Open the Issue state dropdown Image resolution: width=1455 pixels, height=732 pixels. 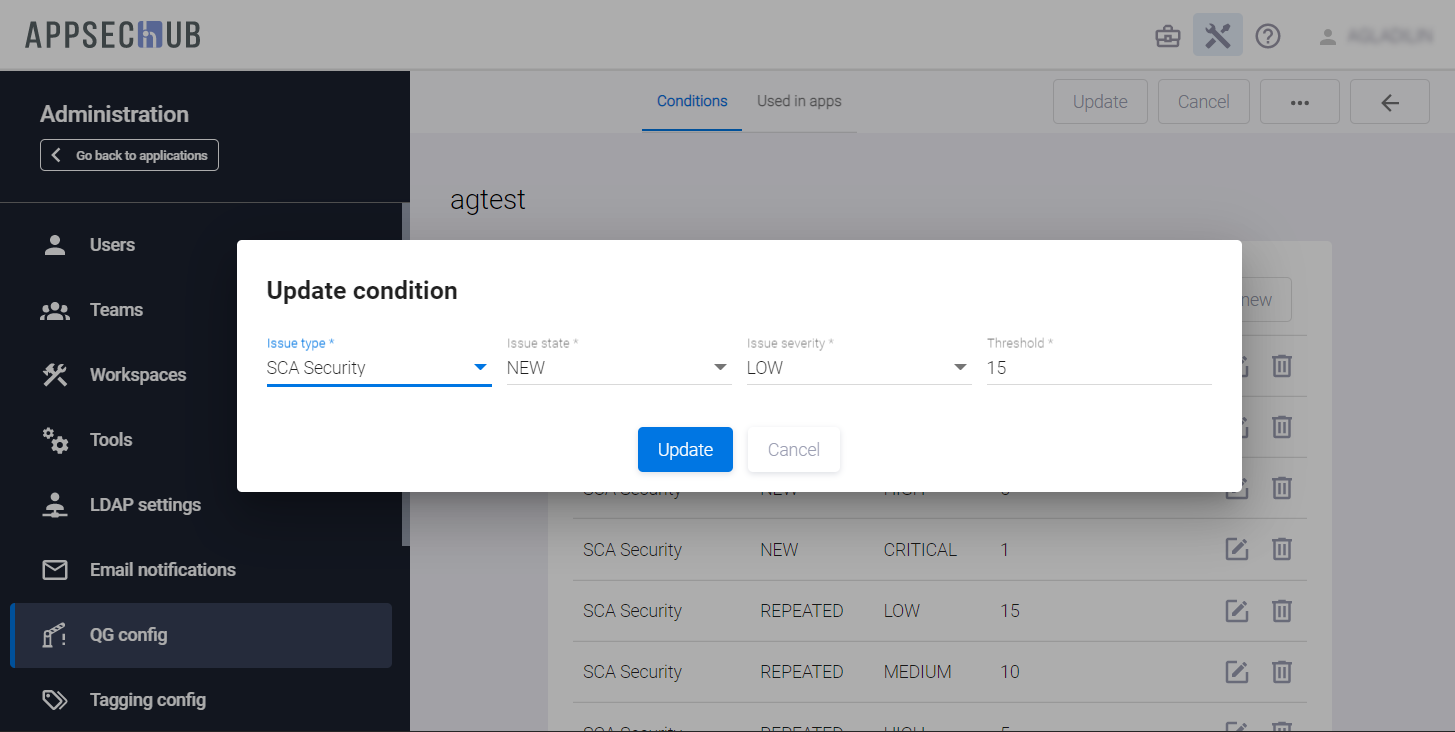coord(719,367)
